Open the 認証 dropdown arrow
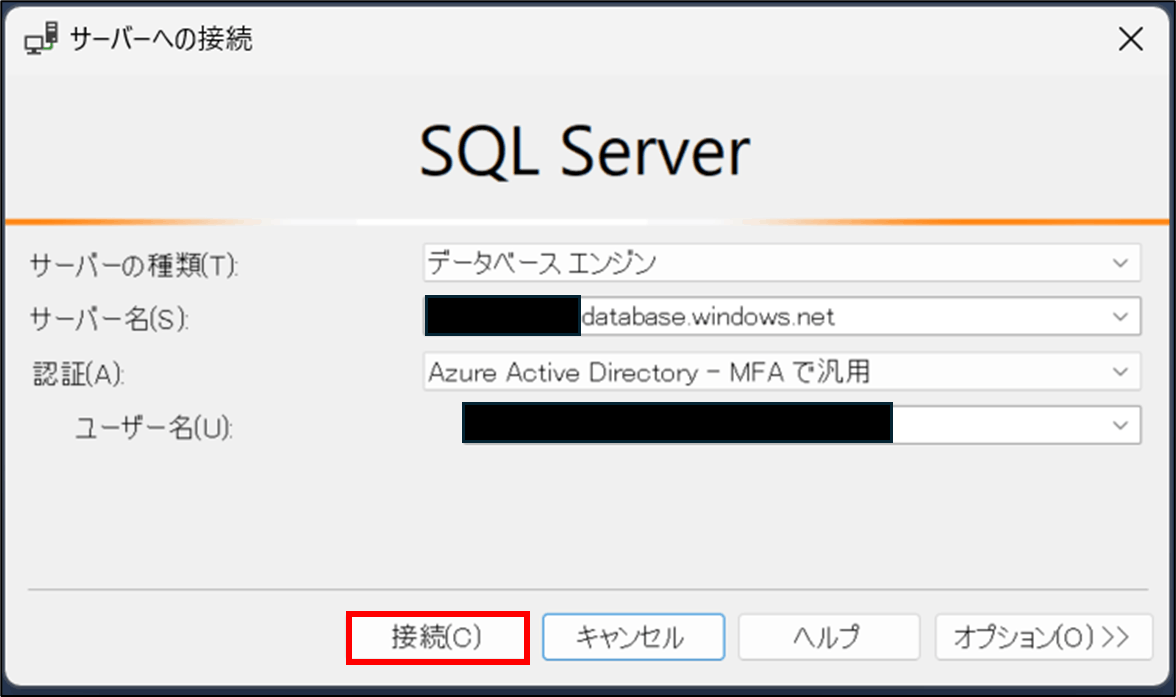This screenshot has width=1176, height=697. 1120,371
